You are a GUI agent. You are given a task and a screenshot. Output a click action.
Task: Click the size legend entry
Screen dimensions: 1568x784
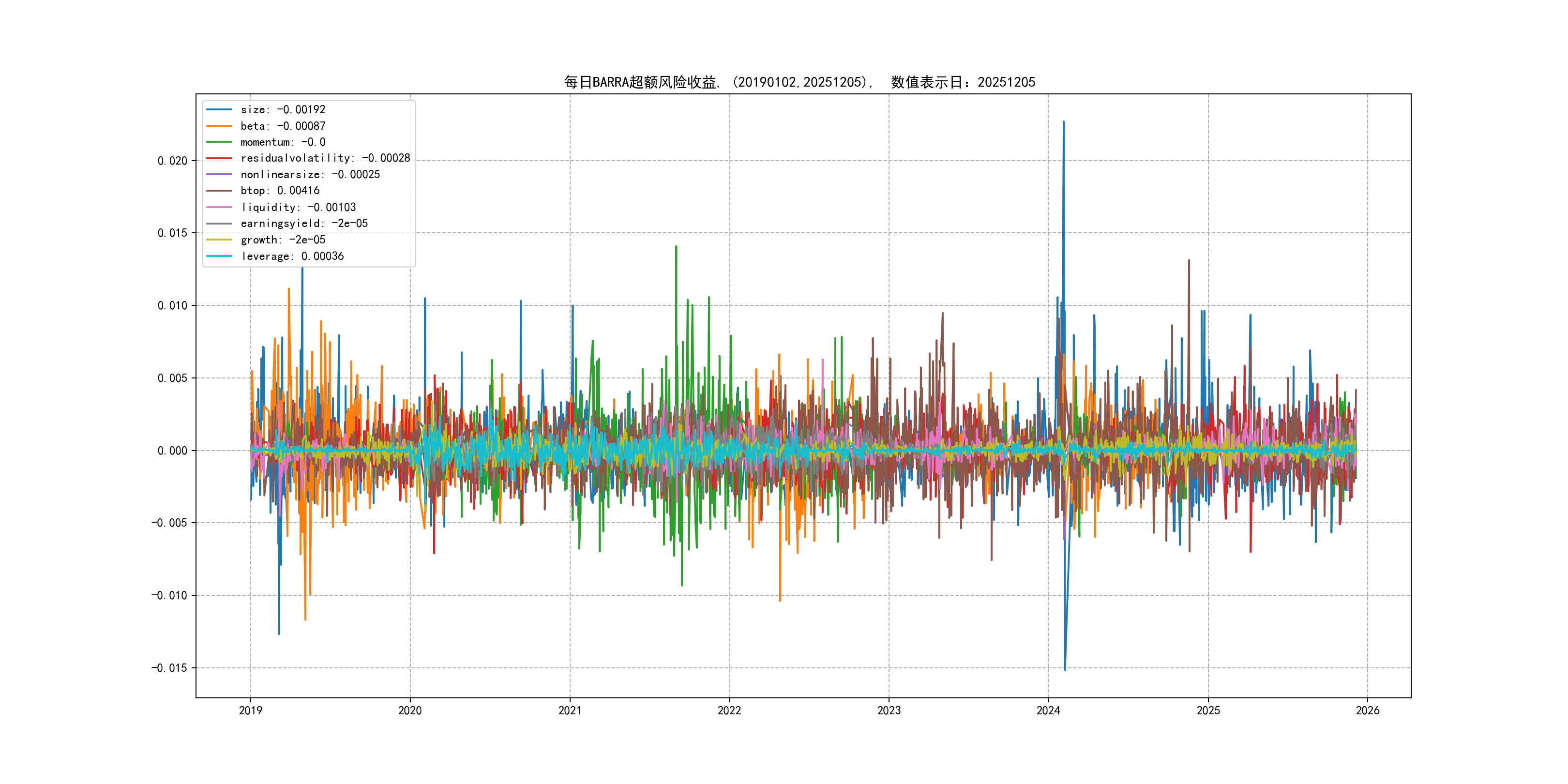[283, 109]
